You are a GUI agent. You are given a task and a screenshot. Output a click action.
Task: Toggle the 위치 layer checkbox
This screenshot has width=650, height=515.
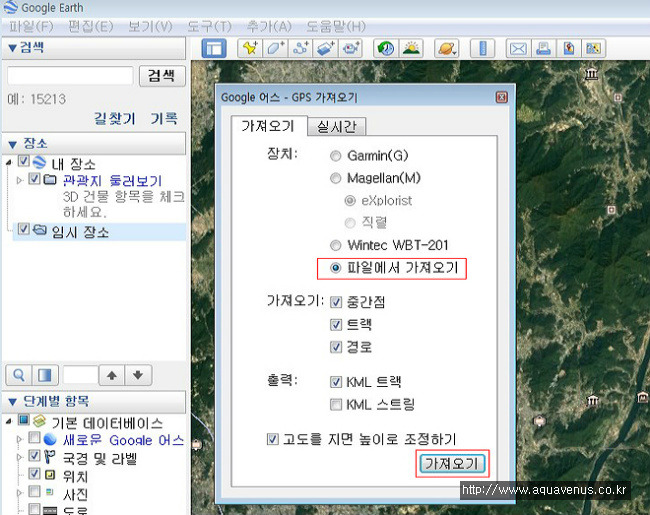[34, 473]
